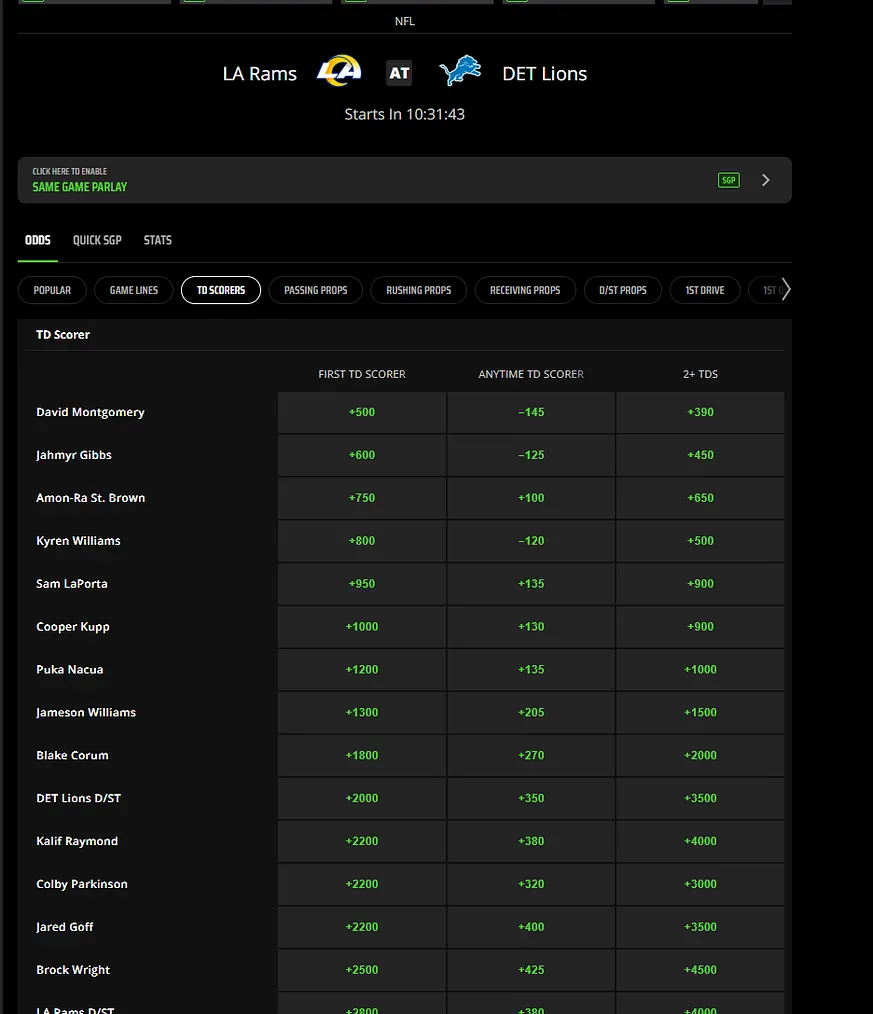Select the D/ST PROPS category pill
The width and height of the screenshot is (873, 1014).
[623, 290]
